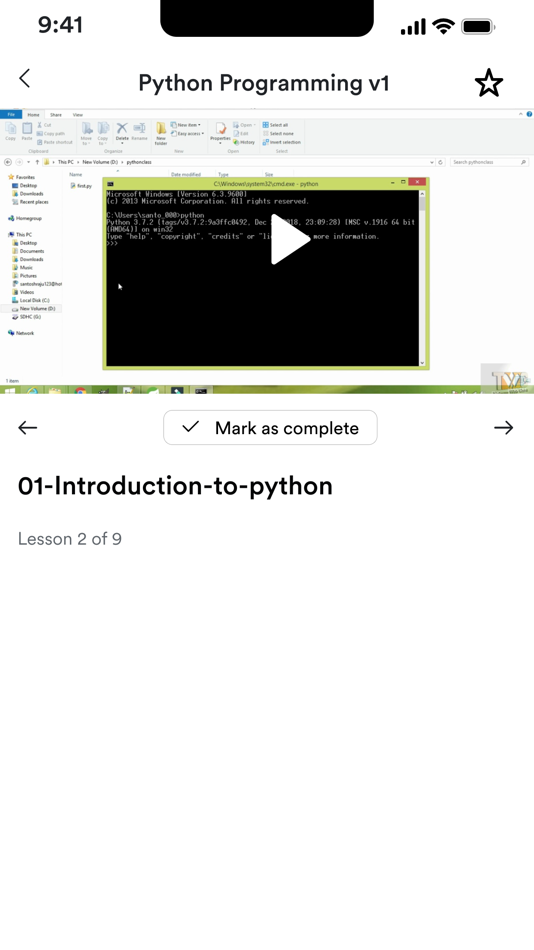This screenshot has width=534, height=950.
Task: Tap the battery icon in status bar
Action: coord(478,27)
